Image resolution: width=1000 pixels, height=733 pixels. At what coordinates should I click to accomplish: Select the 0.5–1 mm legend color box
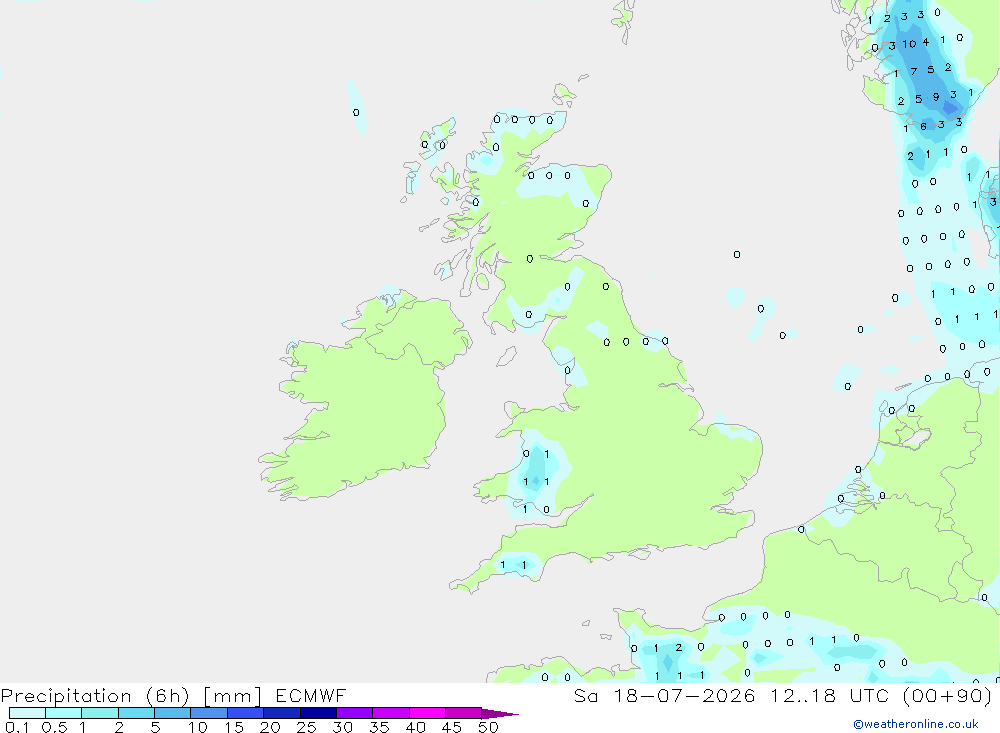(x=63, y=713)
